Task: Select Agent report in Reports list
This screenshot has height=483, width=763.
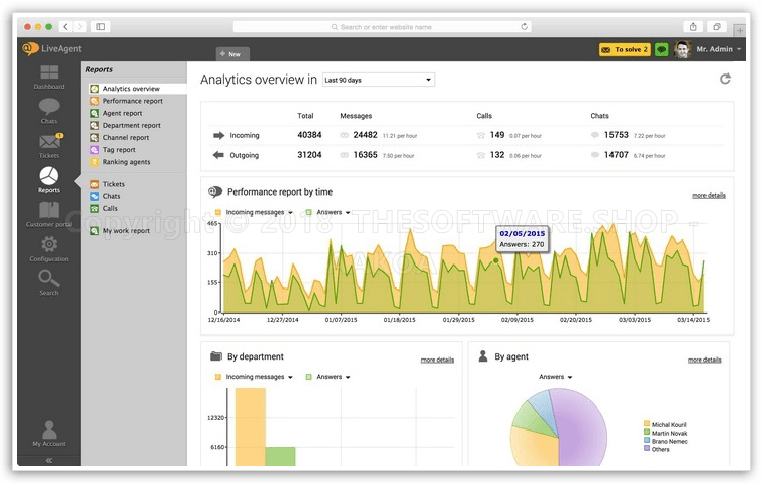Action: pos(122,113)
